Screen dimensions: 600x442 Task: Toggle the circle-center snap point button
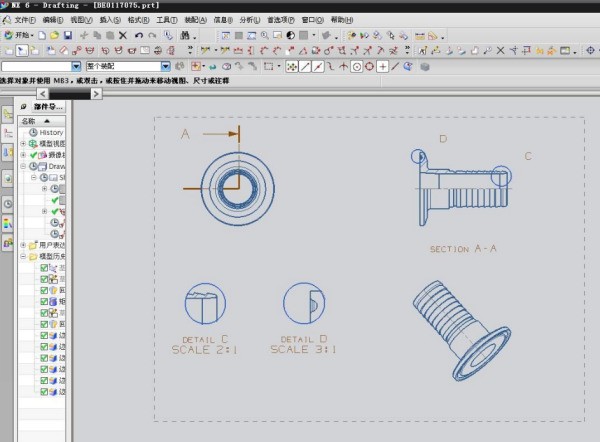point(356,66)
